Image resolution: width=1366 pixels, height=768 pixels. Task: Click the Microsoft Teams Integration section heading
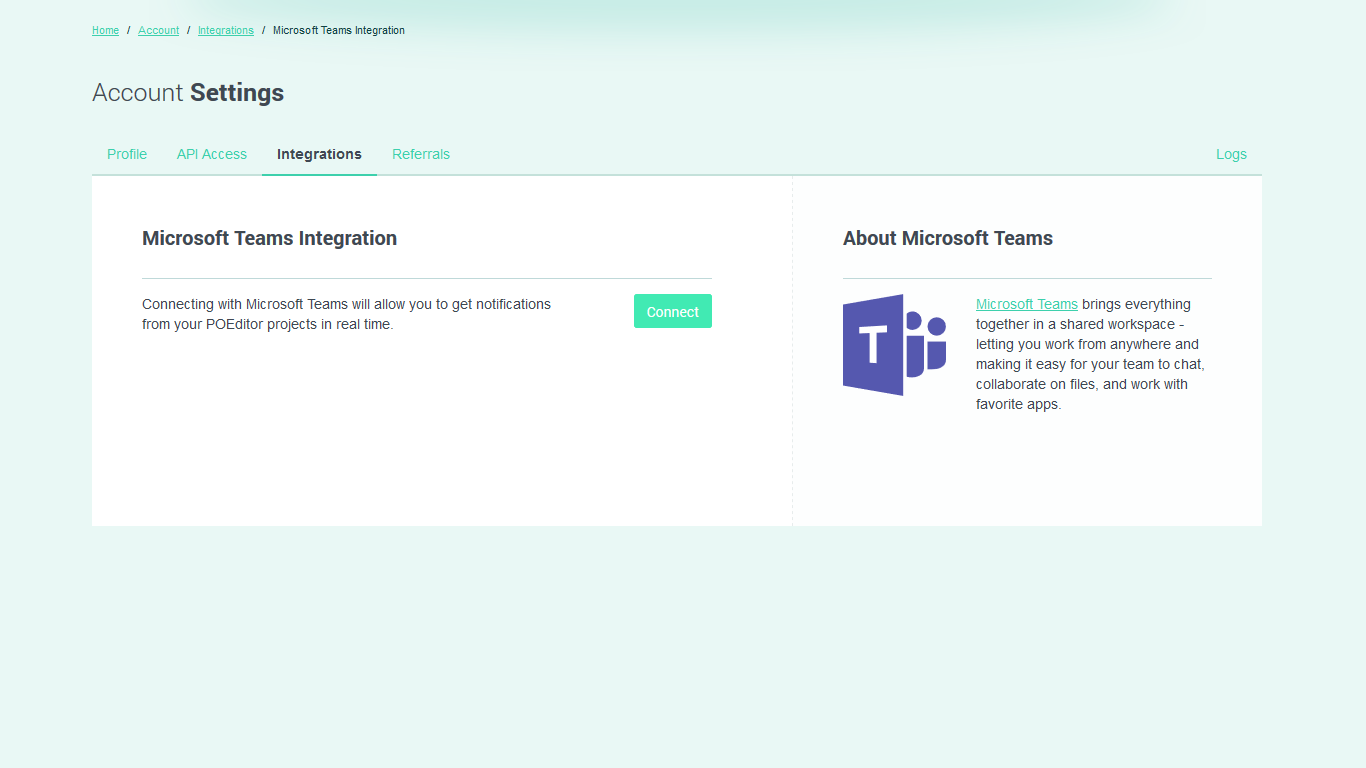coord(269,238)
